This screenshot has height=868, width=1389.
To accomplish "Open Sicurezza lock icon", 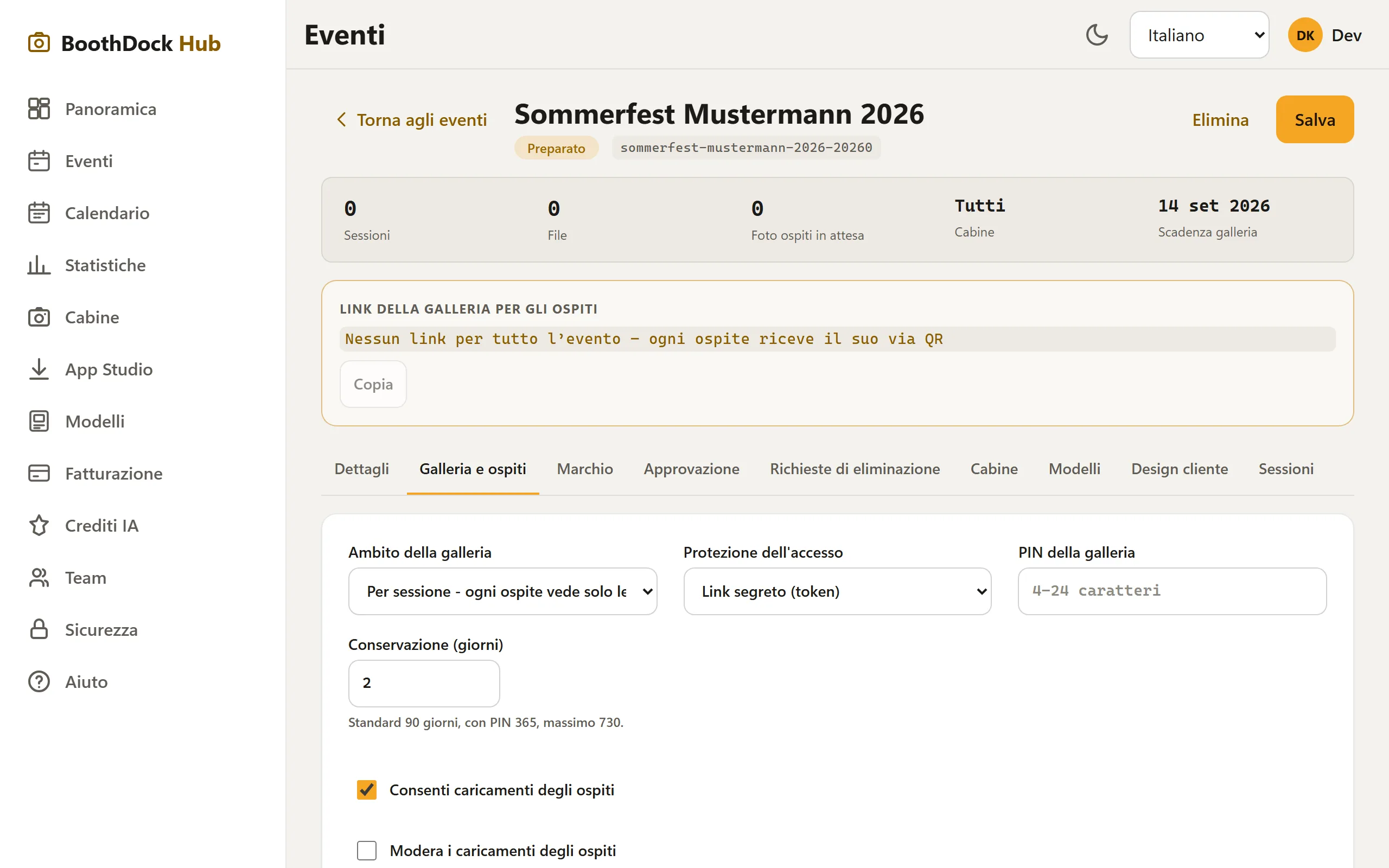I will coord(39,629).
